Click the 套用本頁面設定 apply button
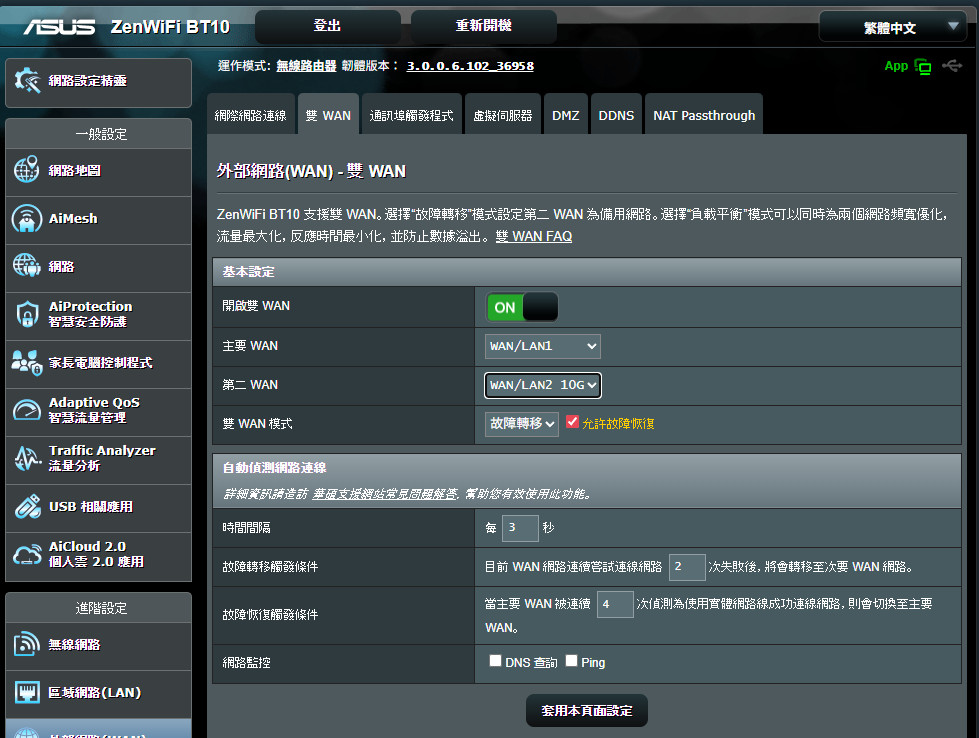 [587, 711]
